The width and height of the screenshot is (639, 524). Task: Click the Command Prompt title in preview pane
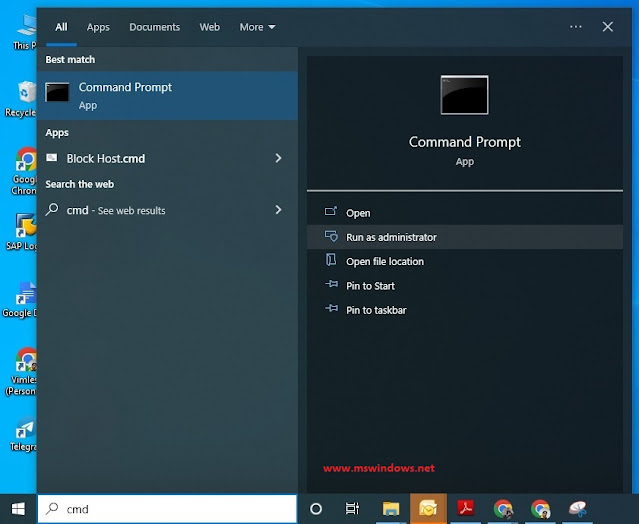coord(465,142)
